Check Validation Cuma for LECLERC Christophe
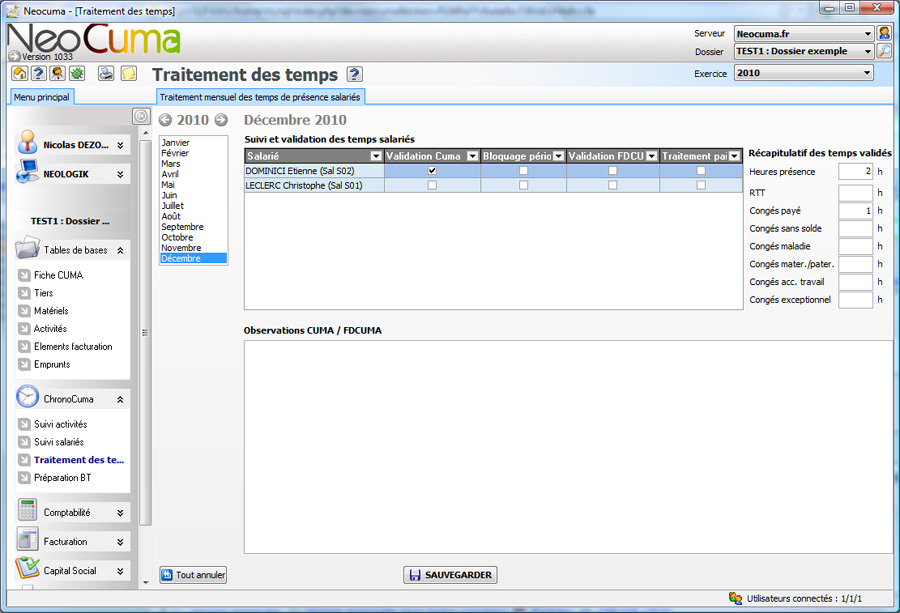Image resolution: width=900 pixels, height=613 pixels. click(432, 185)
